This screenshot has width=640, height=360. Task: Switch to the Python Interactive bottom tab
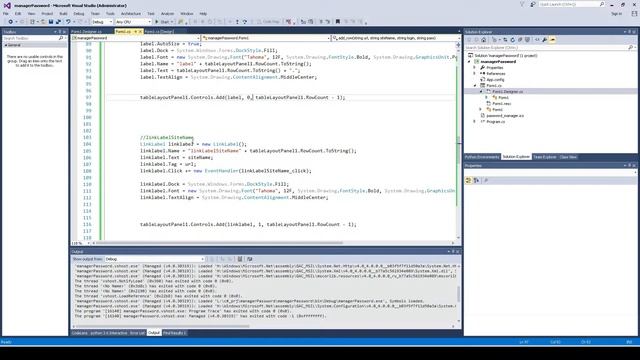point(109,333)
